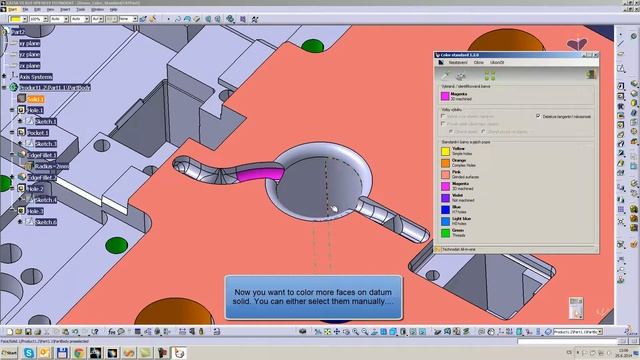Click the selected Magenta identified color swatch
640x360 pixels.
(445, 96)
